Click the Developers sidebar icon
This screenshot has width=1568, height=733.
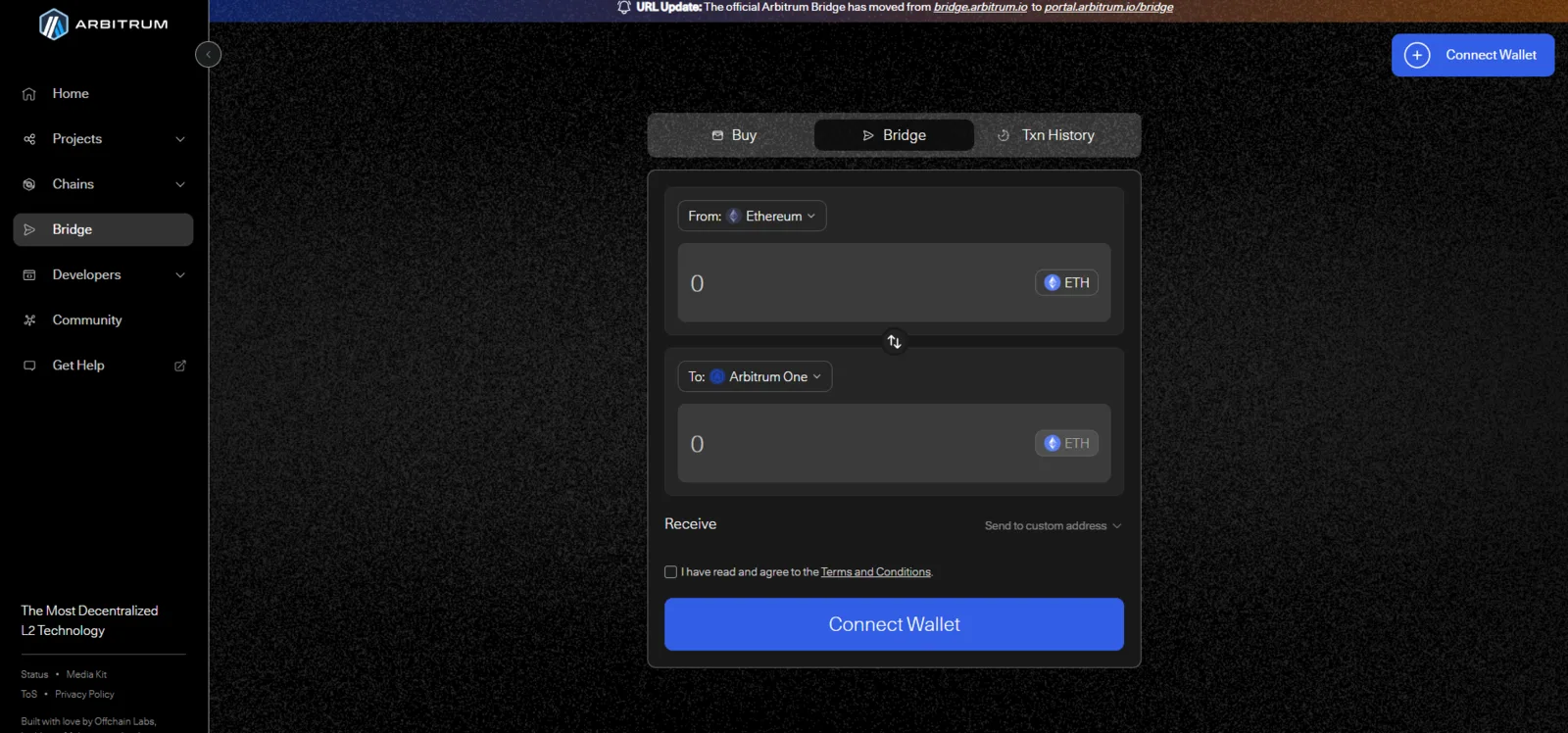coord(29,275)
